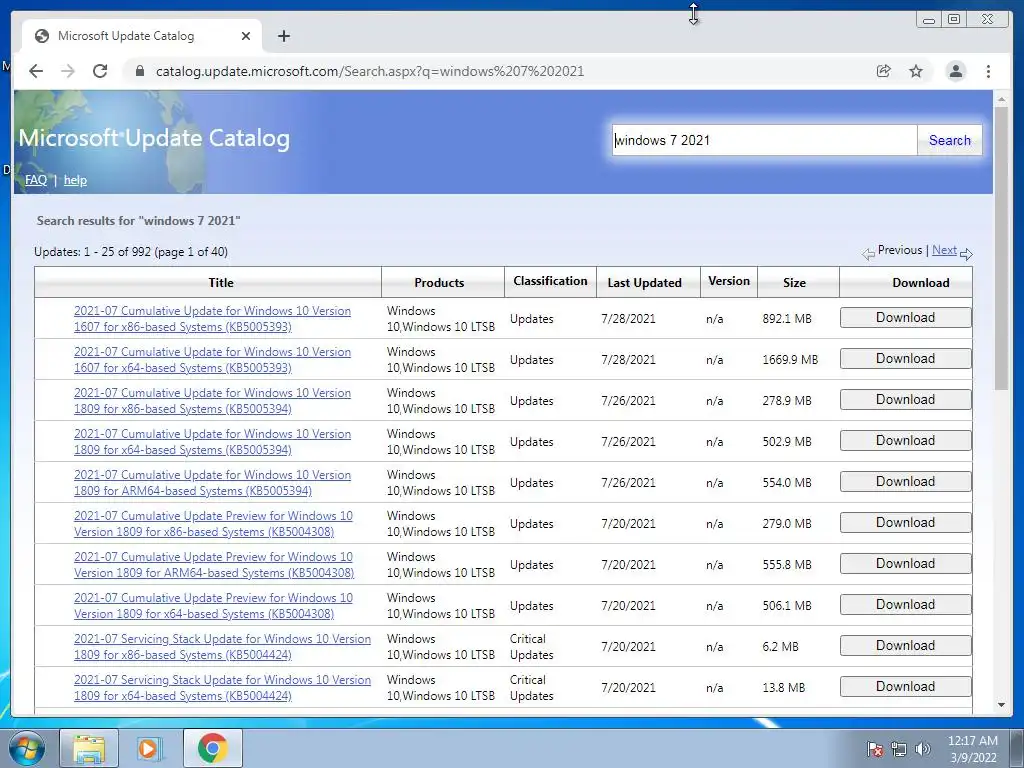Go back with the browser back arrow
The image size is (1024, 768).
pyautogui.click(x=36, y=71)
